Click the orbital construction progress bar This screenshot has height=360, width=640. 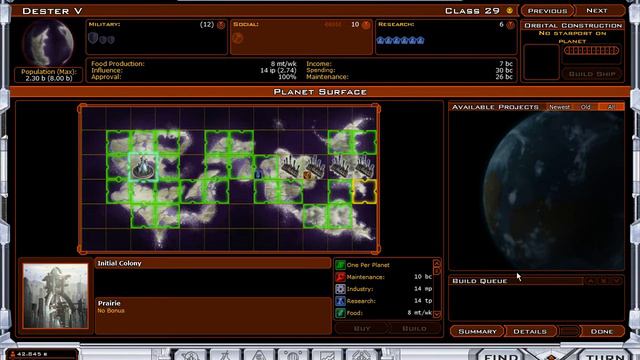pyautogui.click(x=591, y=51)
